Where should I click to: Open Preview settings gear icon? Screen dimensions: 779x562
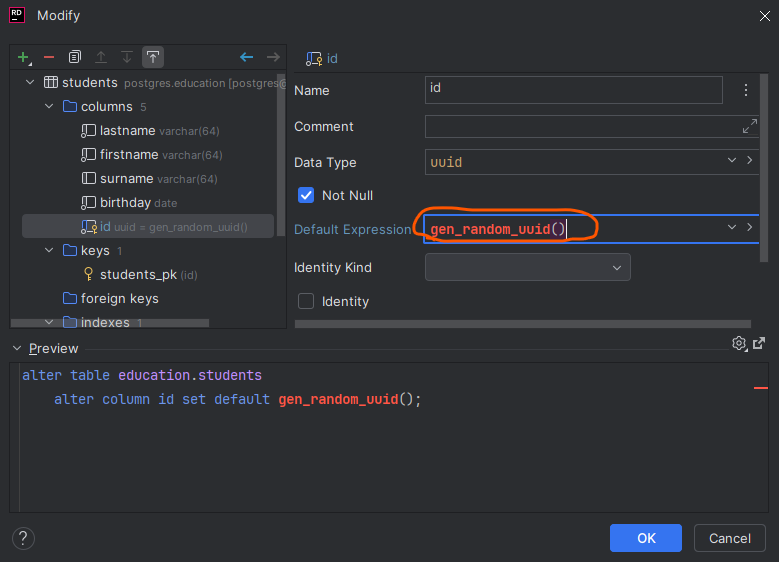[739, 344]
